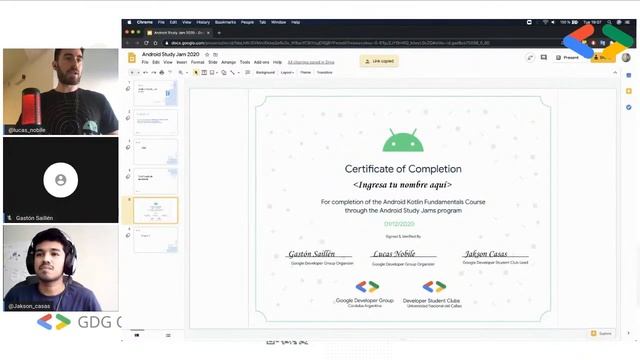Click the 'All changes saved in Drive' link

point(311,62)
